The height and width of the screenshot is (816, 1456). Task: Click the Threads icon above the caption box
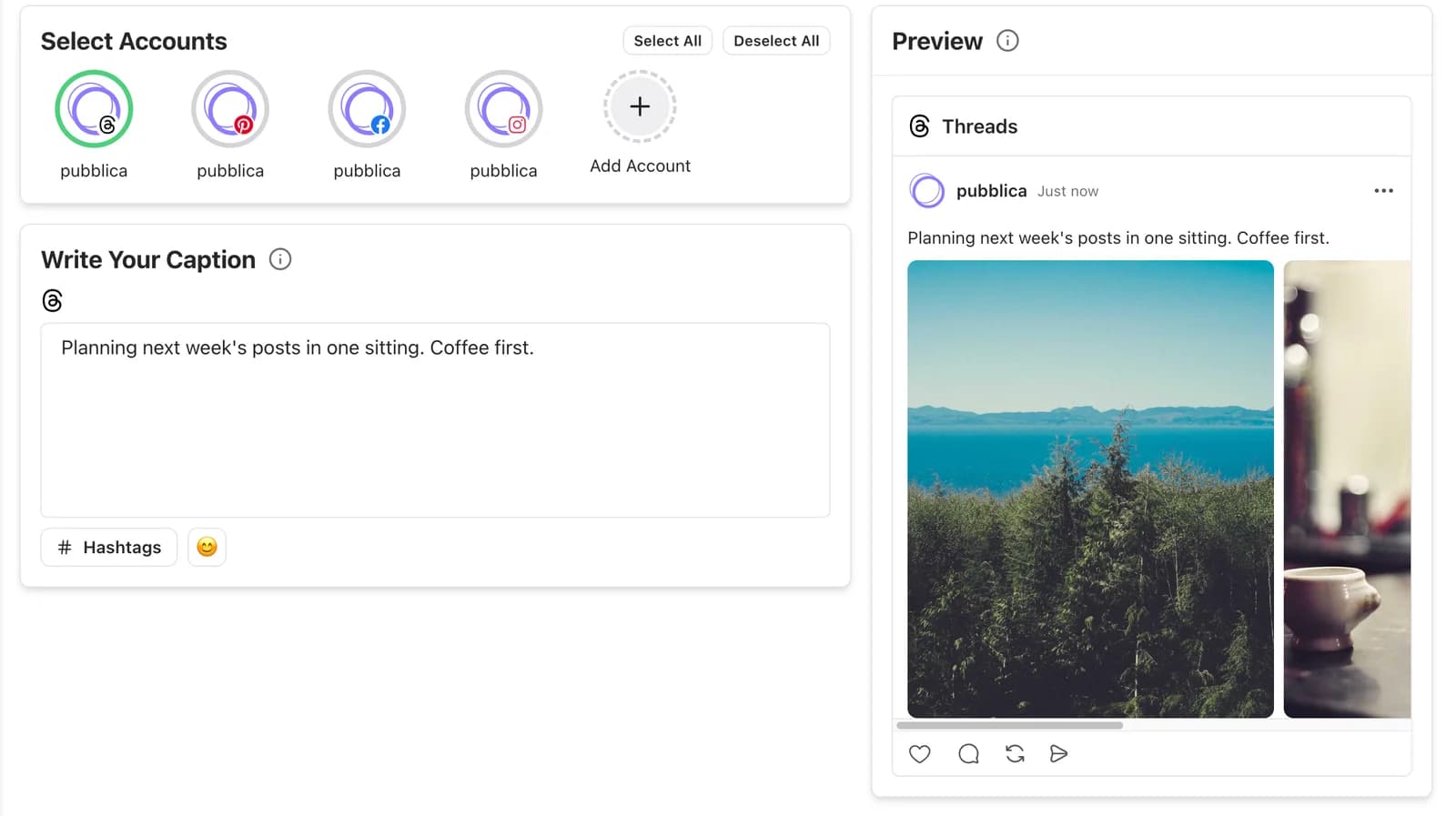(53, 300)
